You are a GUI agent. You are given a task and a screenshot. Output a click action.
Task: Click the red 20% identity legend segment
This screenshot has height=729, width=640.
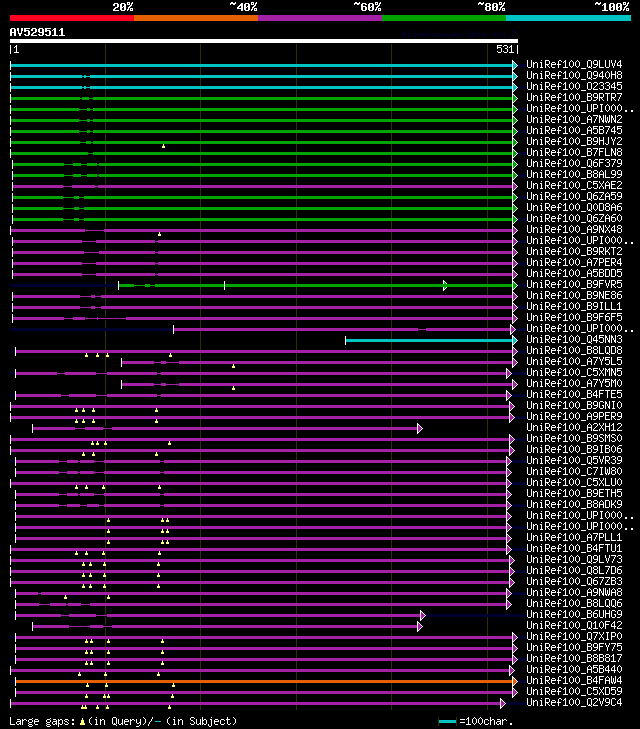point(72,18)
